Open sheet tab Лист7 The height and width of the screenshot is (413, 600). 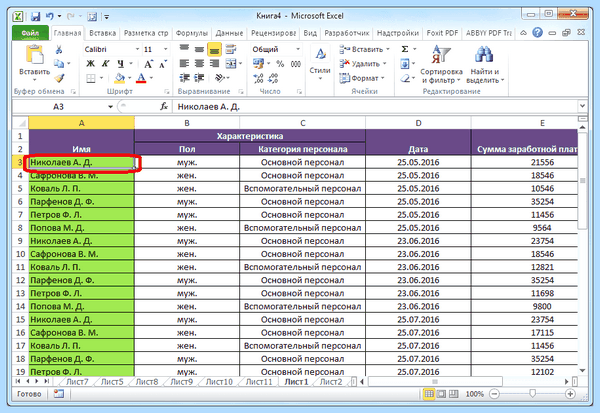[77, 382]
